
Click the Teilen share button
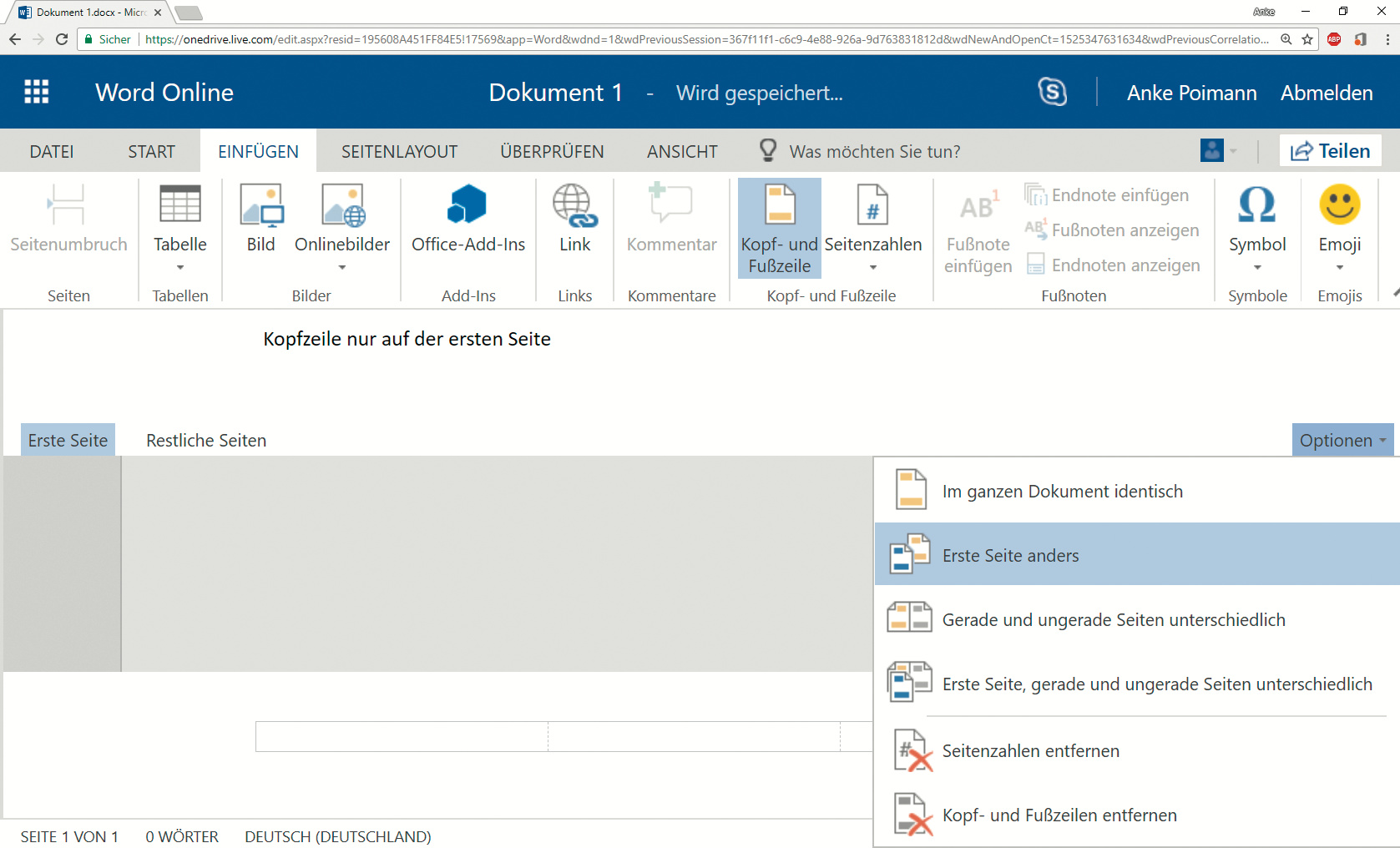pos(1331,151)
